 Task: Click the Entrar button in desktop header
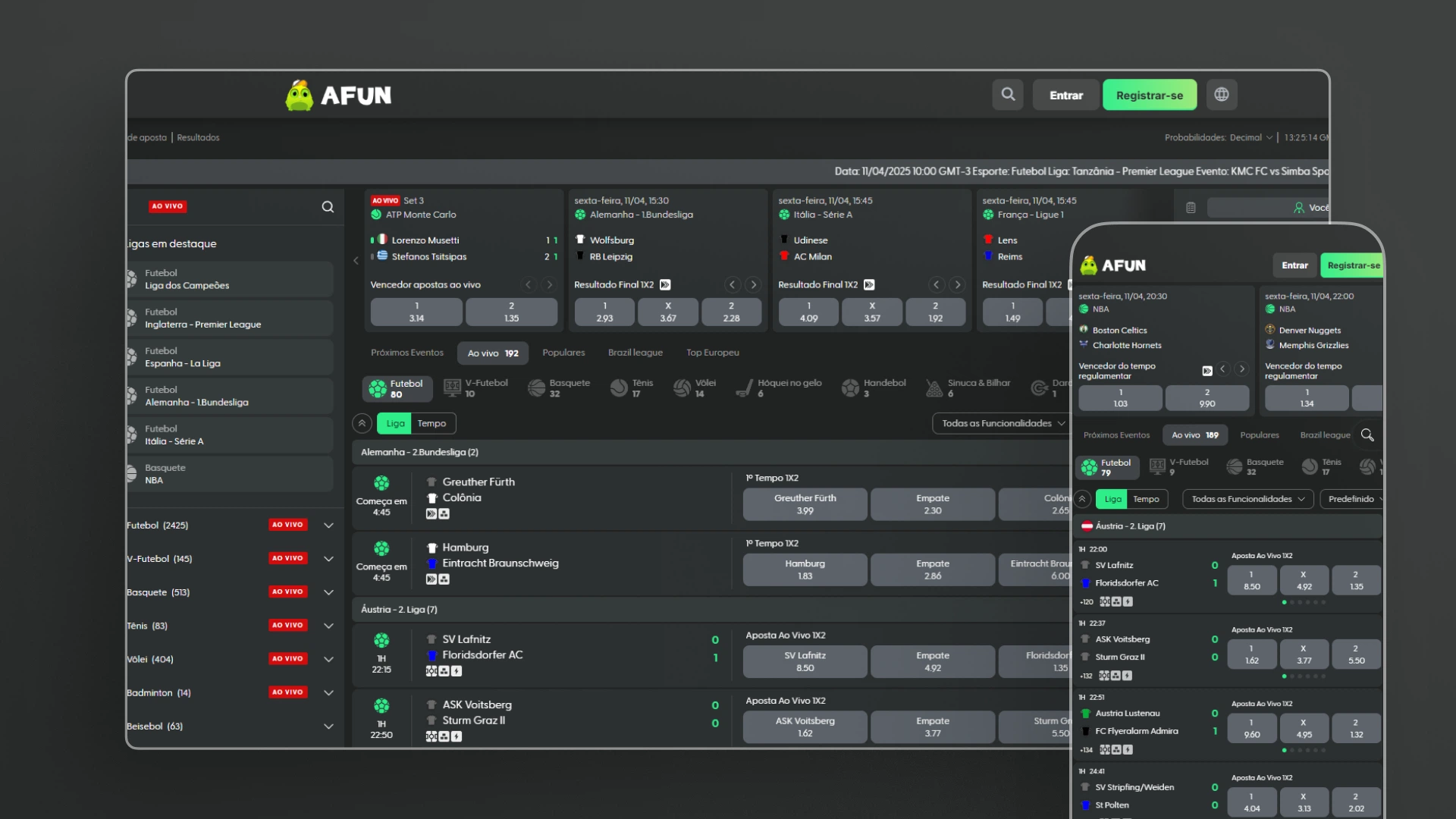tap(1066, 95)
